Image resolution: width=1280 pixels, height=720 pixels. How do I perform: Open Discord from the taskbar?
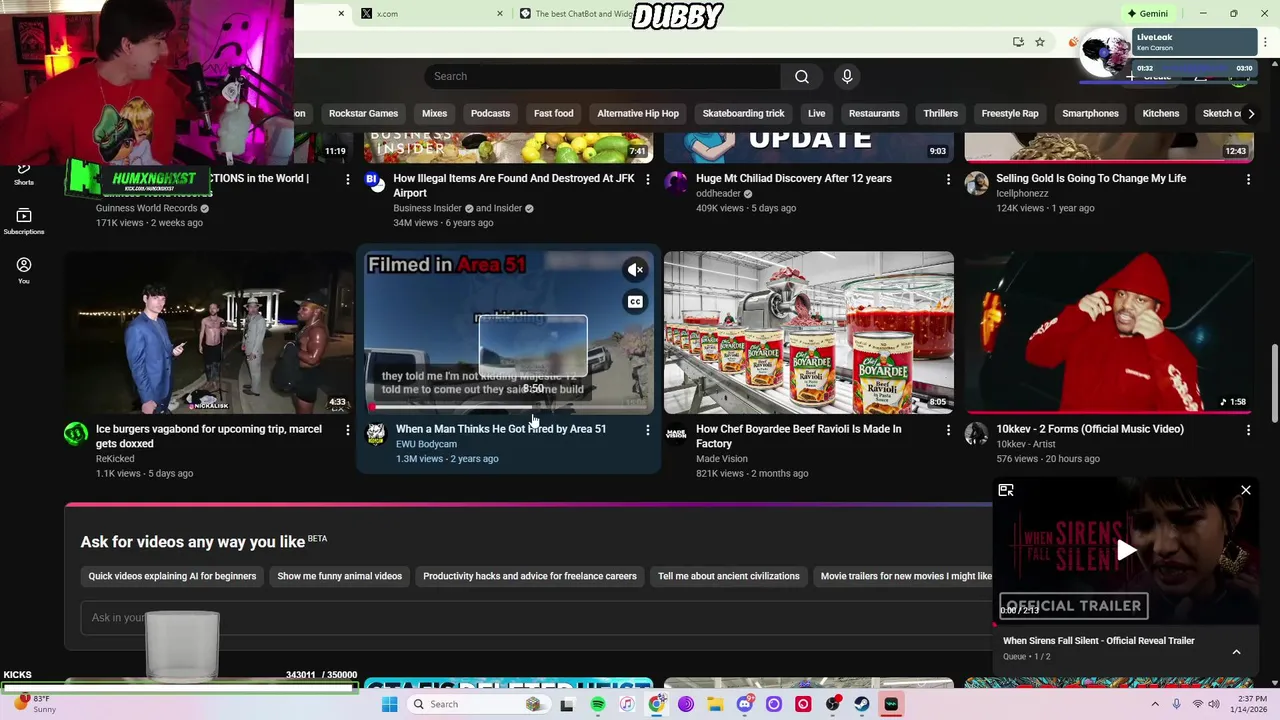coord(744,704)
